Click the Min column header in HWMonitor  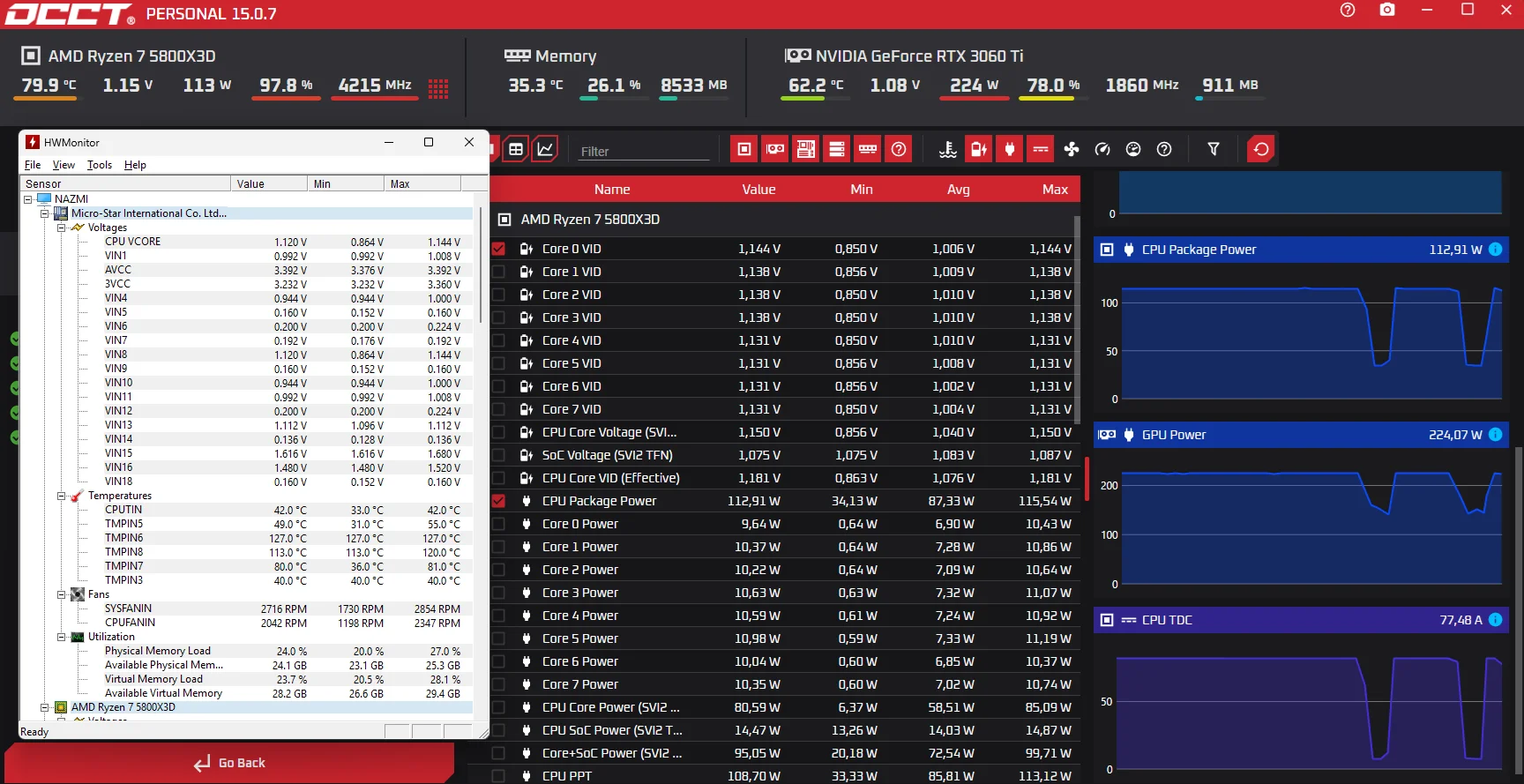click(x=346, y=183)
